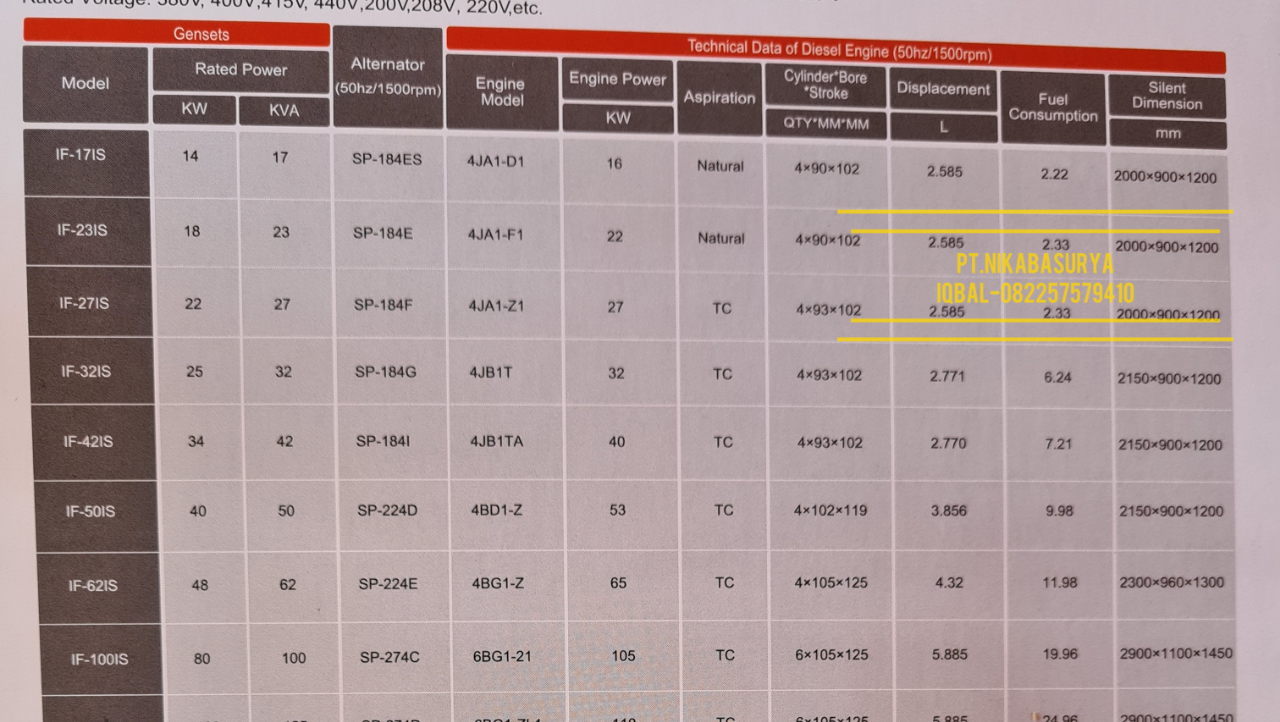Click alternator value SP-184E in IF-23IS row
This screenshot has width=1280, height=722.
[383, 233]
